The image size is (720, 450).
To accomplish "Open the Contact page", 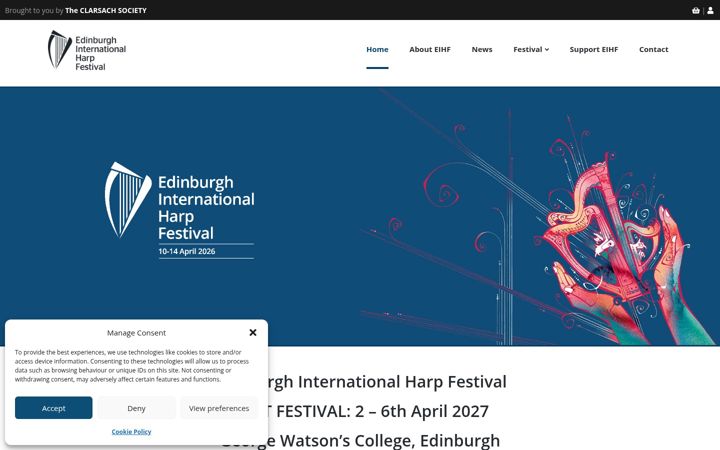I will (653, 49).
